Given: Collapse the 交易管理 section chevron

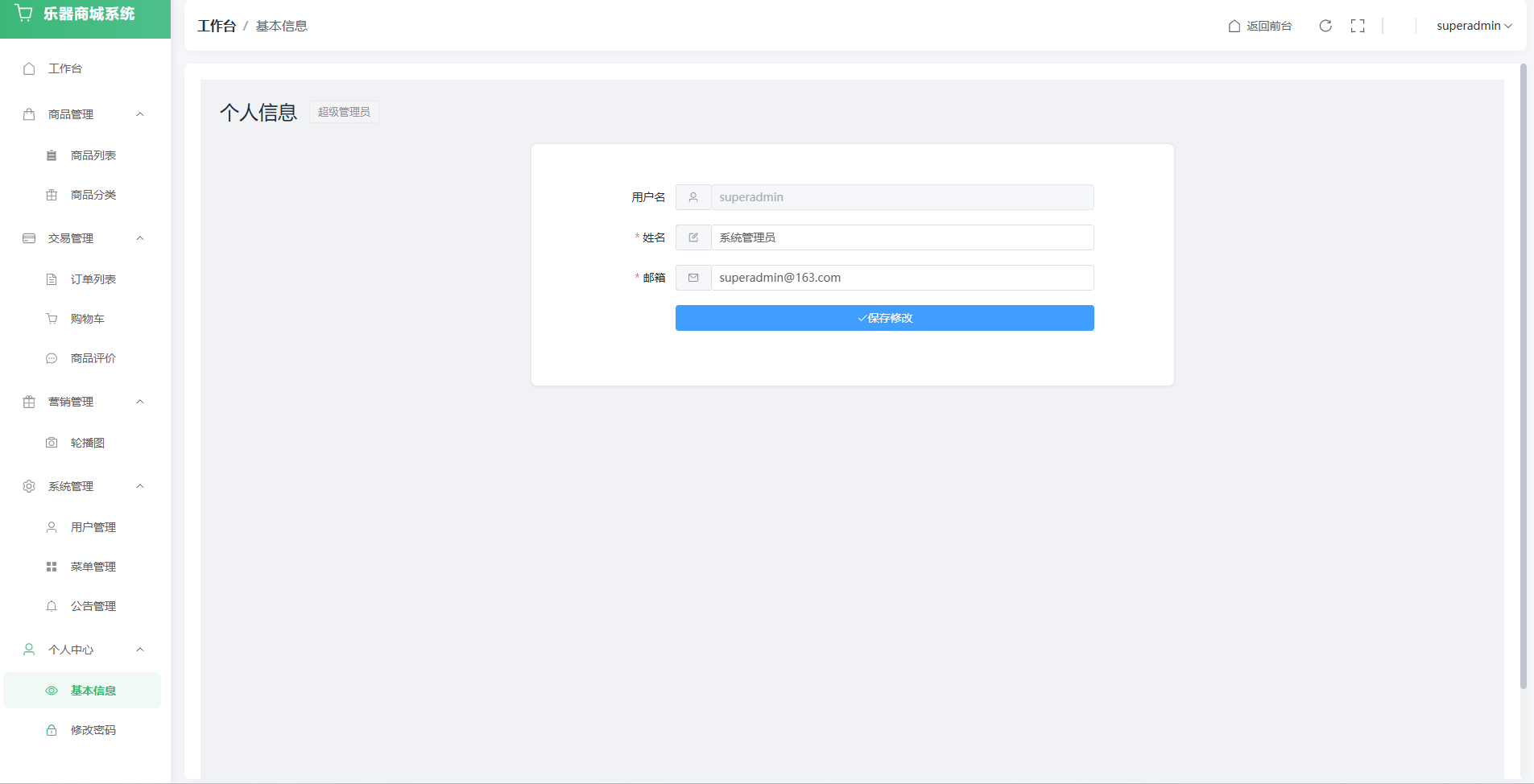Looking at the screenshot, I should click(x=140, y=238).
